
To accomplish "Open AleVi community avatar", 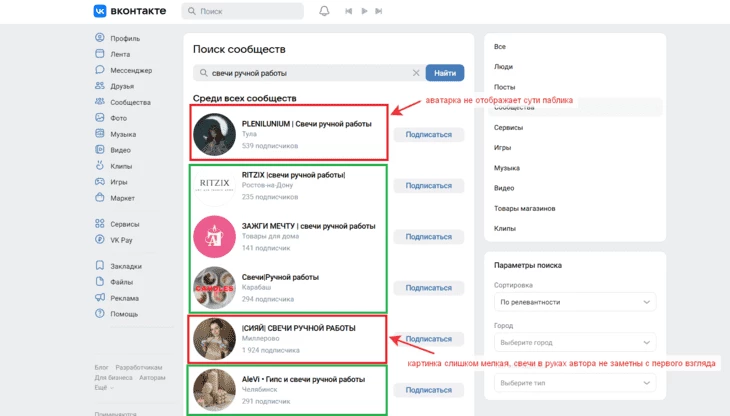I will 214,390.
